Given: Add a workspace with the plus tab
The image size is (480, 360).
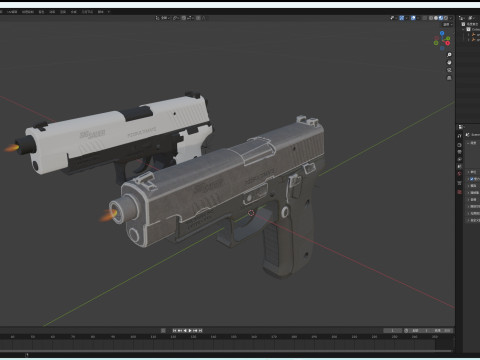Looking at the screenshot, I should (x=109, y=12).
